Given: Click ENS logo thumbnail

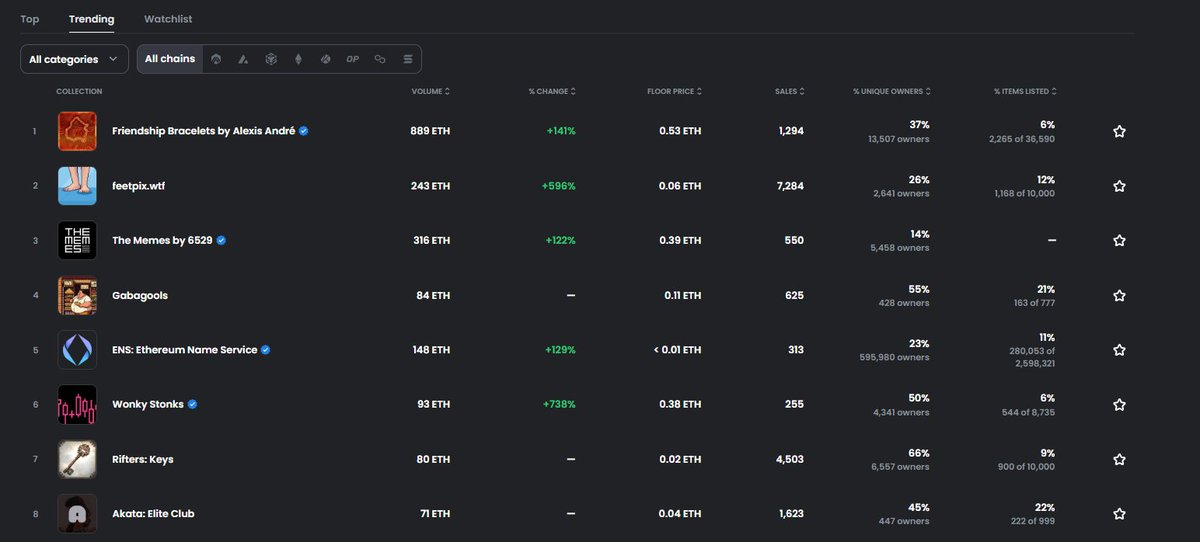Looking at the screenshot, I should [x=77, y=350].
